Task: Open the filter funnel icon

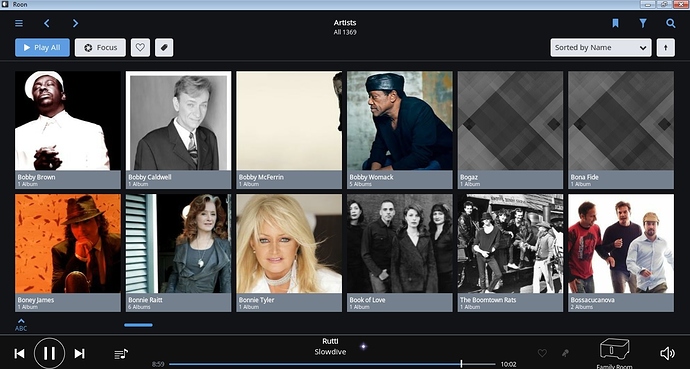Action: coord(643,23)
